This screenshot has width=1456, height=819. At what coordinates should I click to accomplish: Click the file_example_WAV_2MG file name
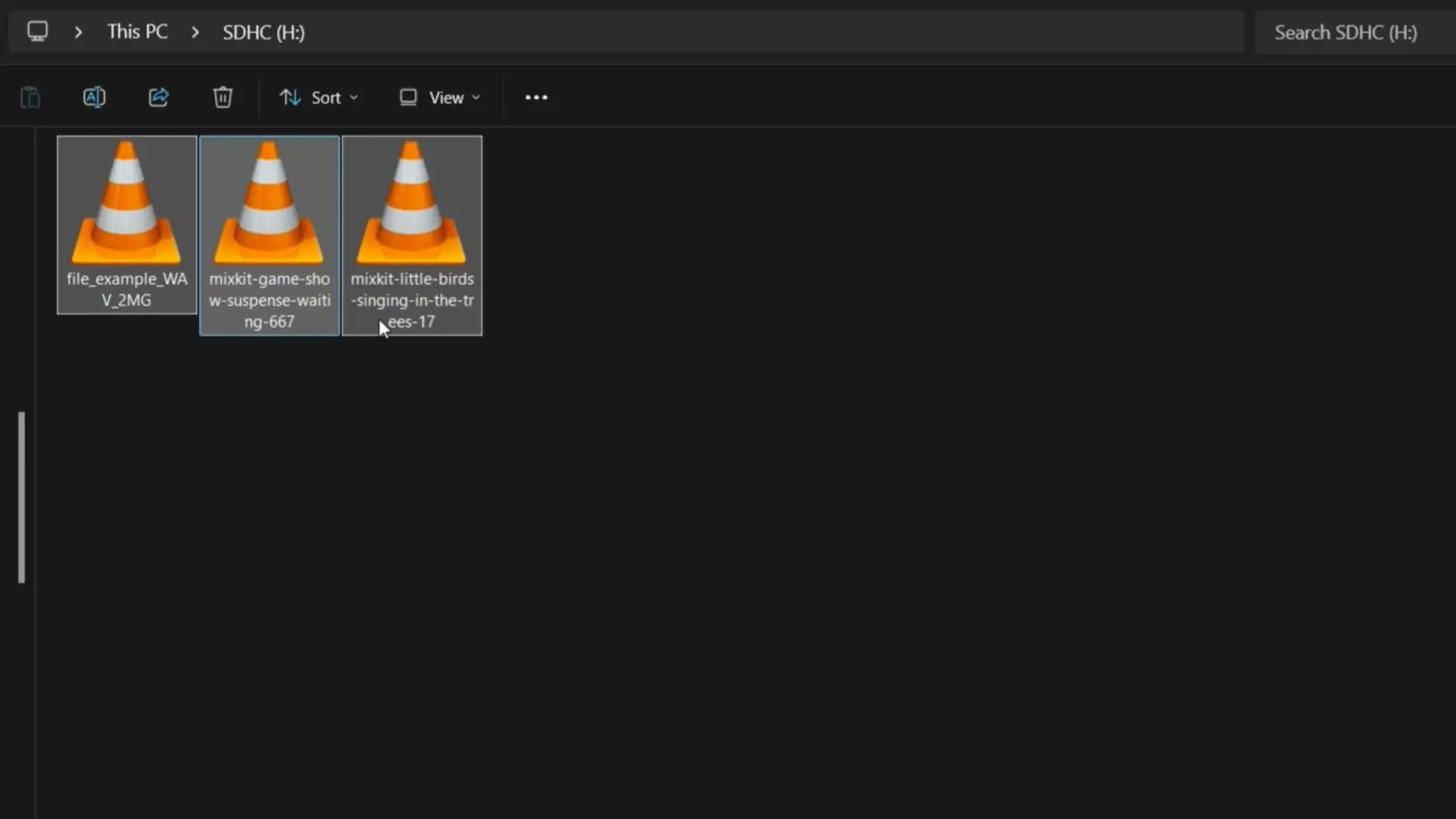point(127,290)
